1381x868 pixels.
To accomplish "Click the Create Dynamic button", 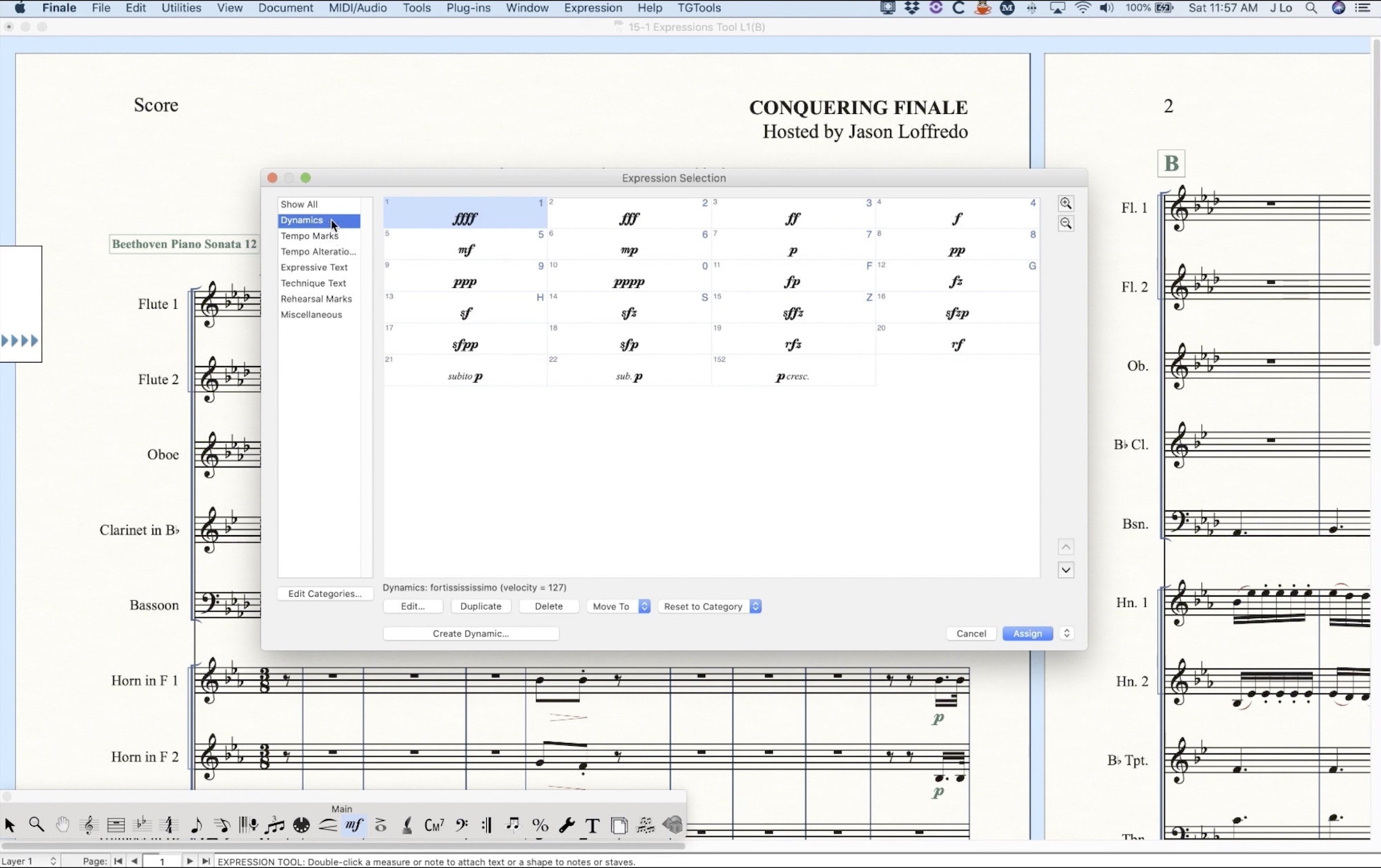I will 471,633.
